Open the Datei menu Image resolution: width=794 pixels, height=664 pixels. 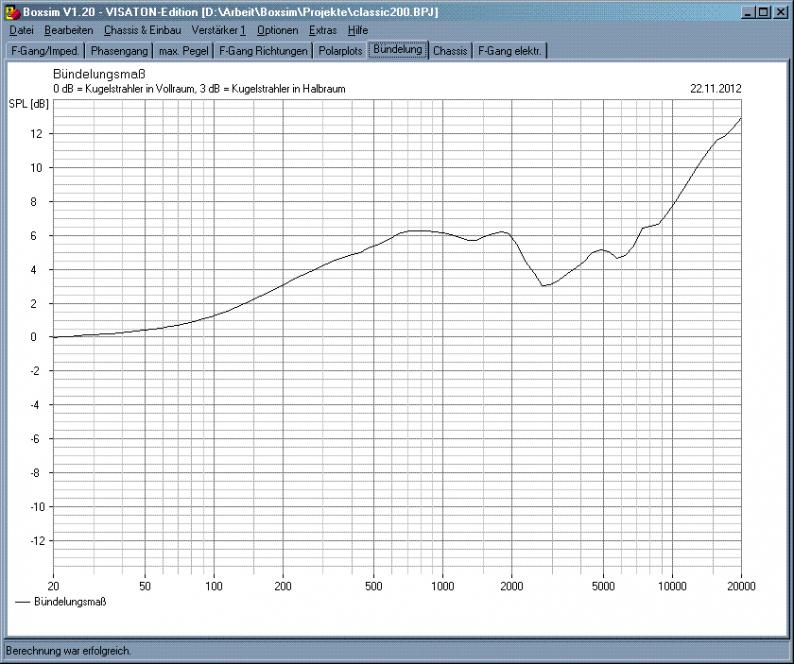coord(21,31)
